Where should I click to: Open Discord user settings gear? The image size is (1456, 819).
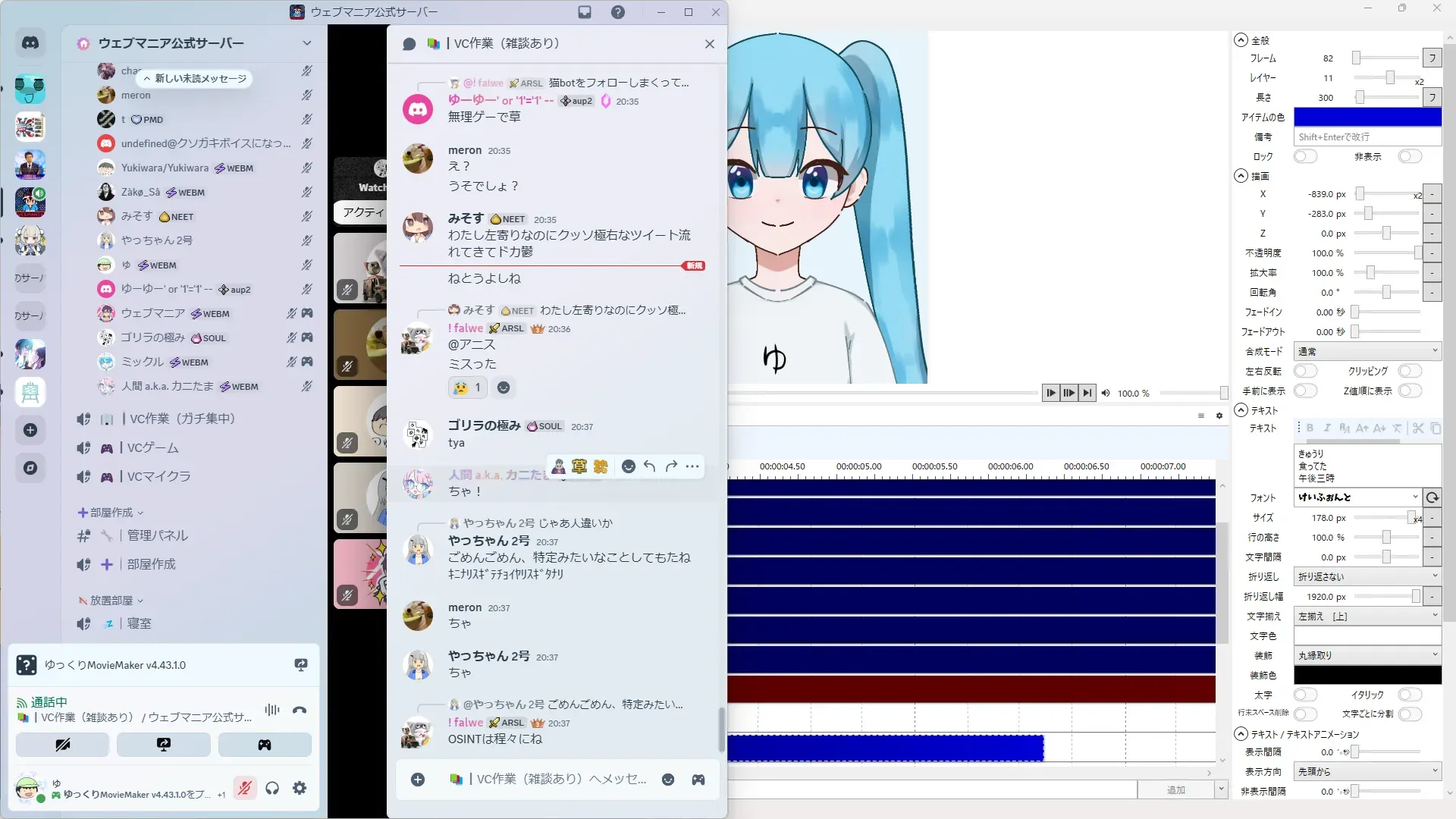tap(300, 788)
